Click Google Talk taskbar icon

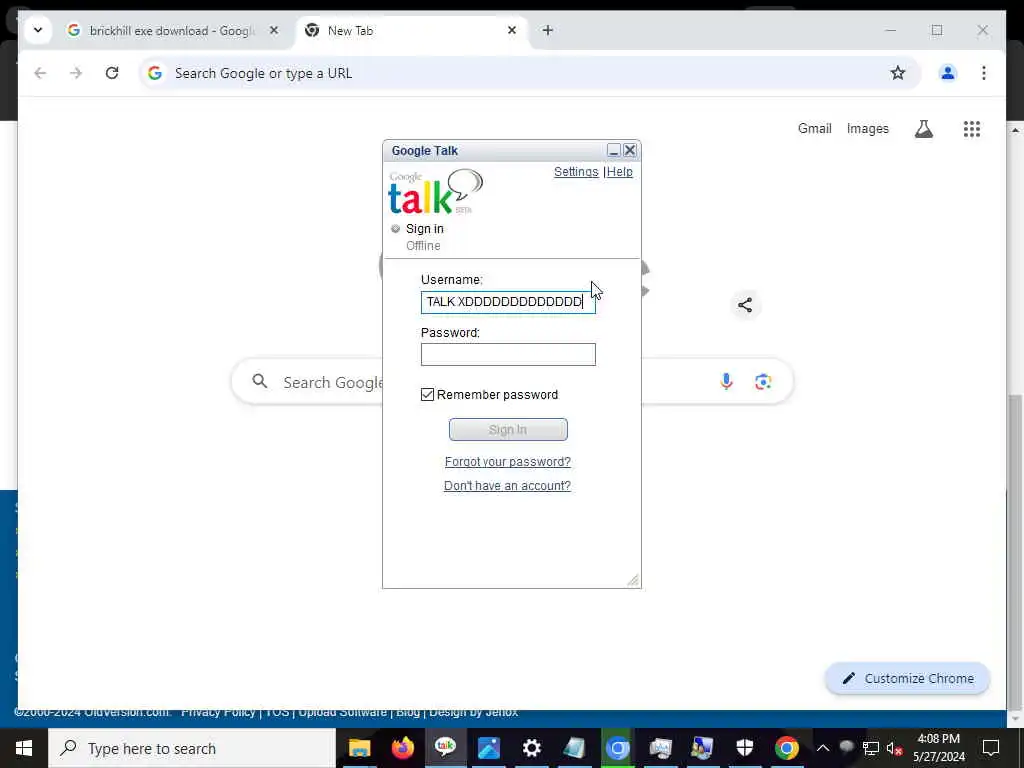[x=445, y=748]
